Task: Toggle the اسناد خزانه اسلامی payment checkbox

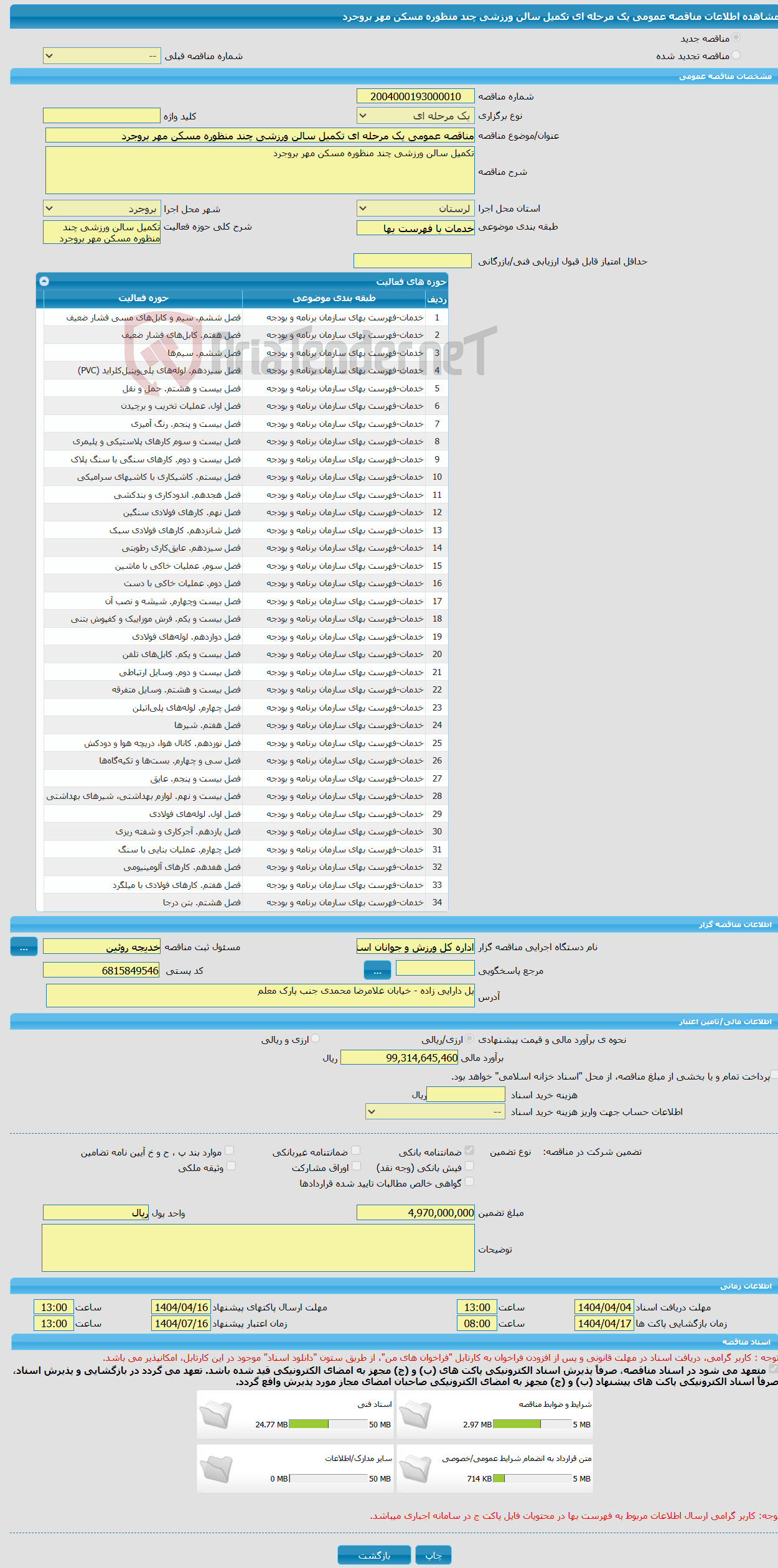Action: click(774, 1075)
